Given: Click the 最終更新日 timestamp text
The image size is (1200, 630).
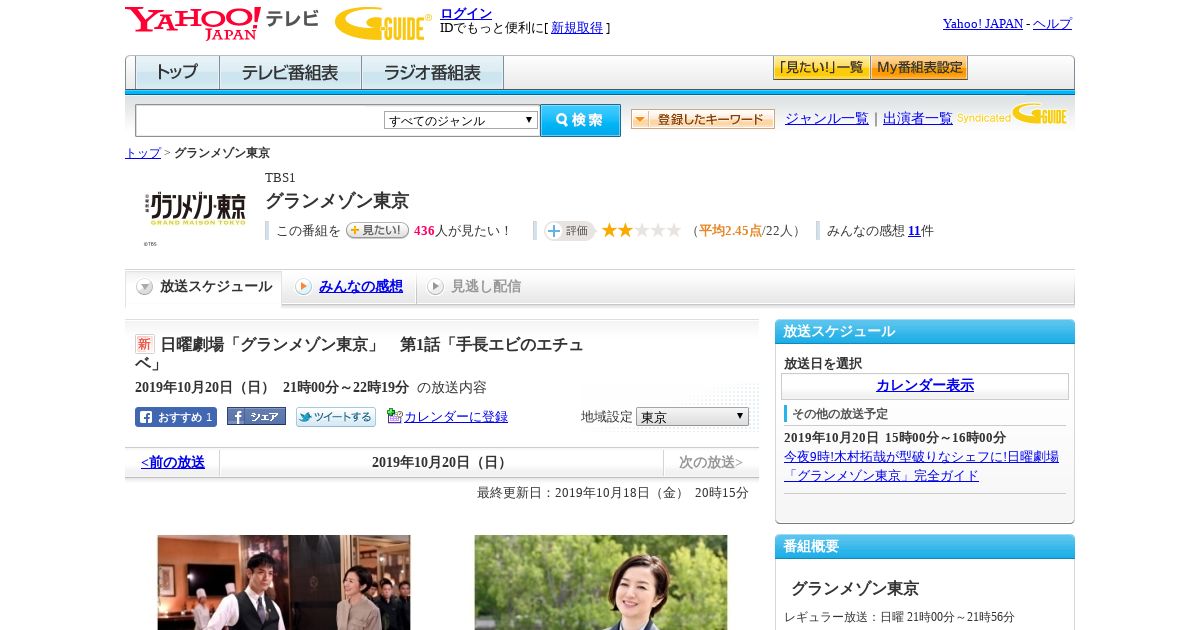Looking at the screenshot, I should click(613, 493).
